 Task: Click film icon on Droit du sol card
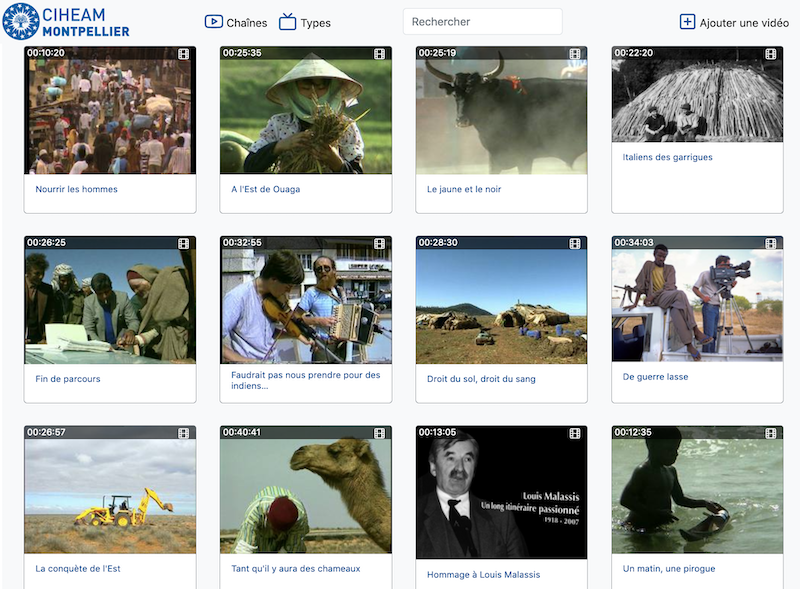pos(575,243)
